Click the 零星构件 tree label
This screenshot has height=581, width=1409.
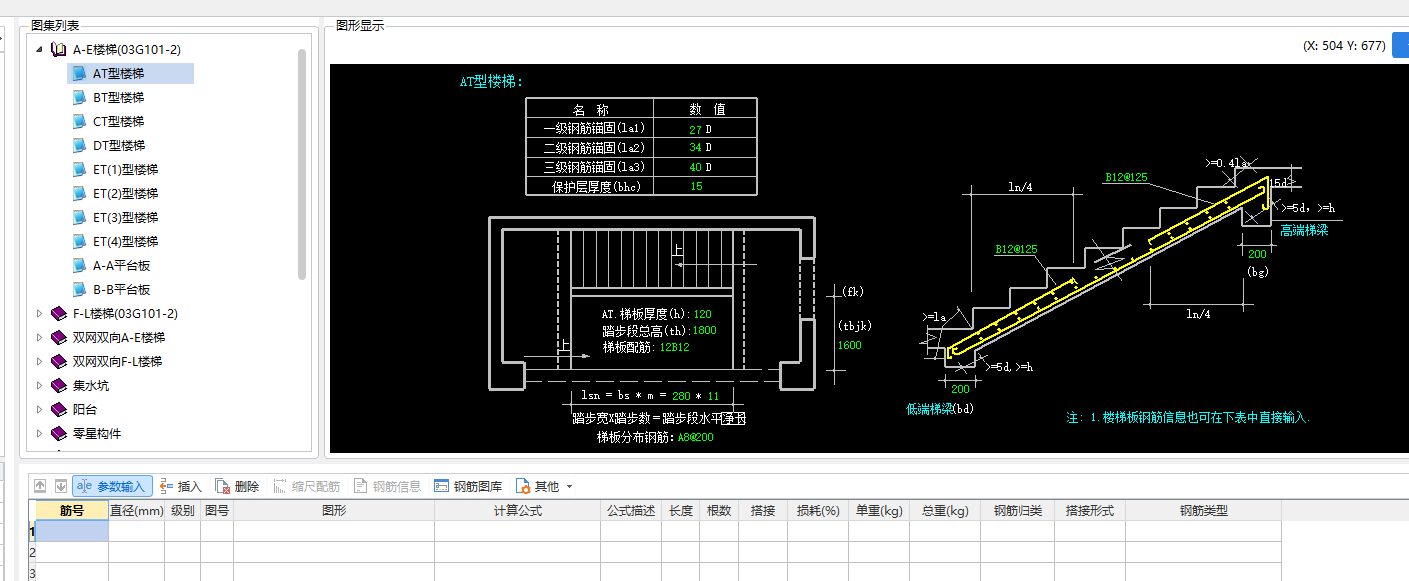pos(98,433)
